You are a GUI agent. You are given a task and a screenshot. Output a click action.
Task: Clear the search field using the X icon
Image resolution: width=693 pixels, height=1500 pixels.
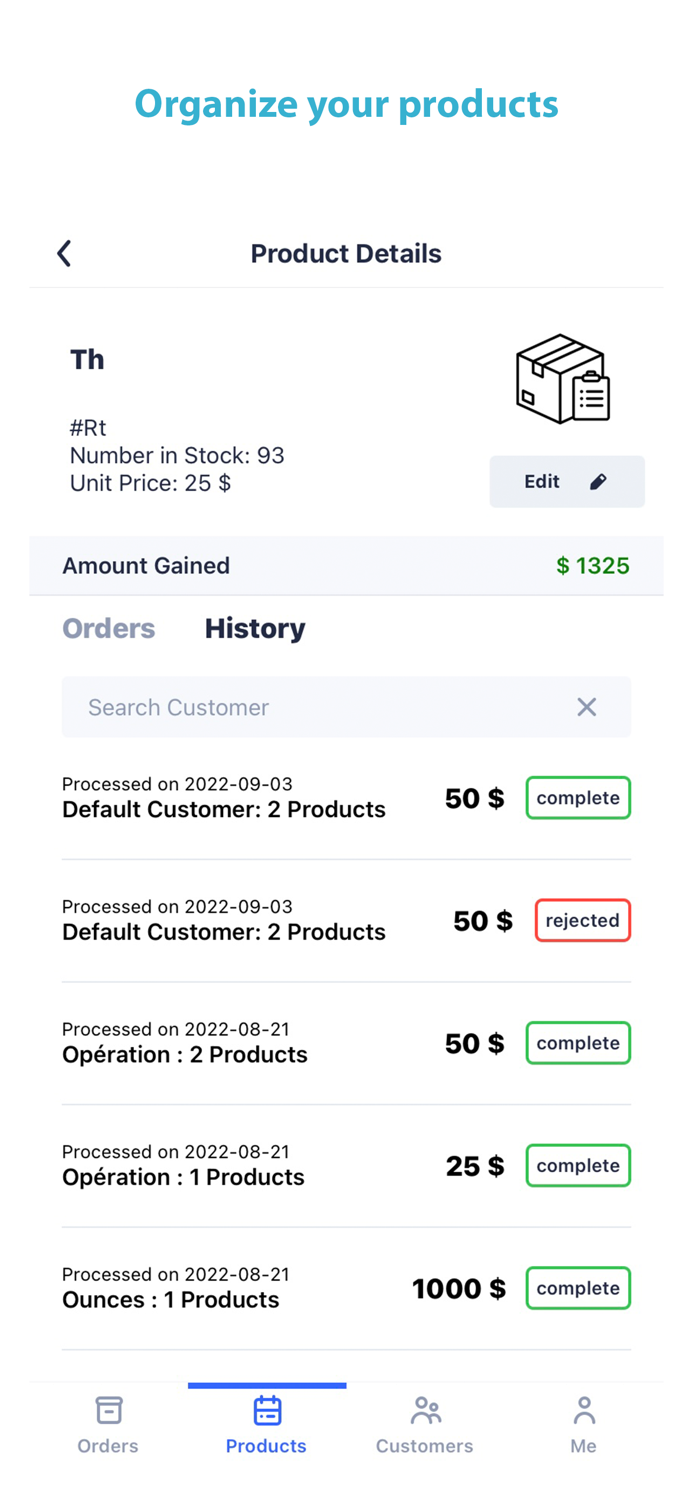tap(586, 707)
